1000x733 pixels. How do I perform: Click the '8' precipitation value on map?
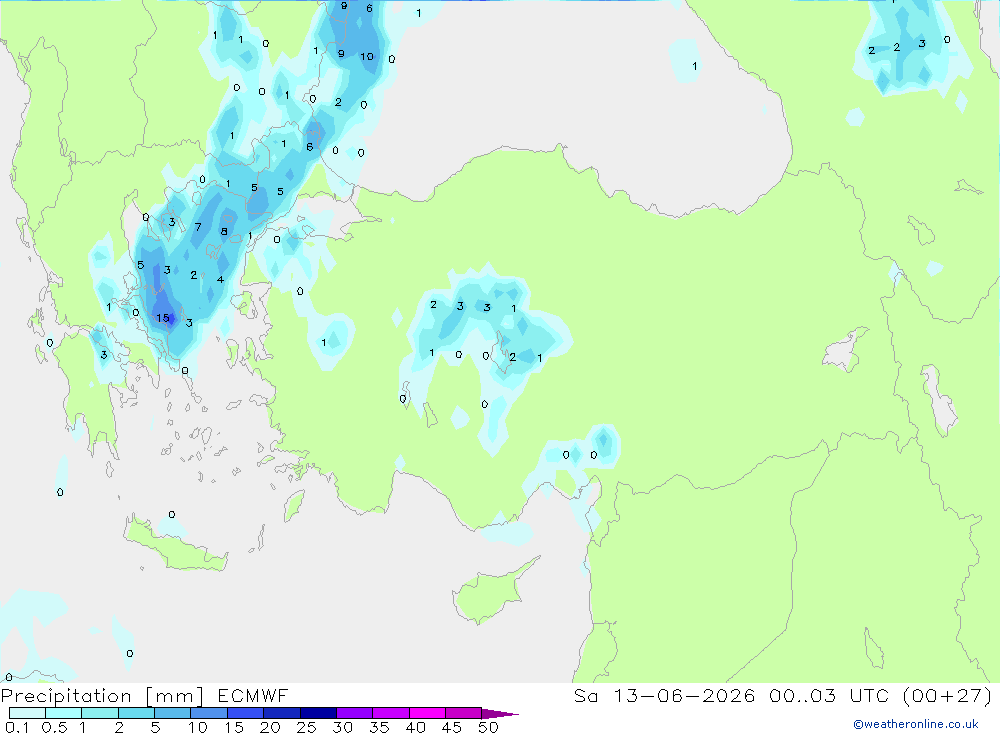[224, 232]
